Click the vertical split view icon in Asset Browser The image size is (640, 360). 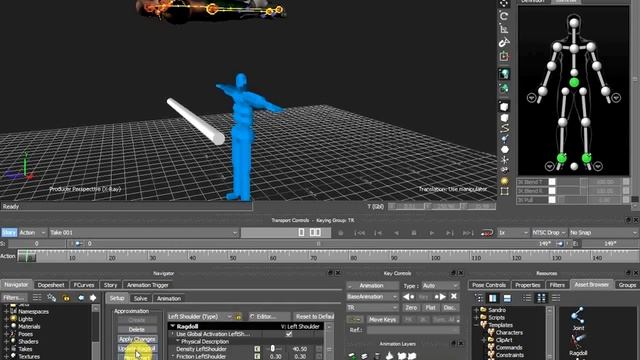coord(493,298)
